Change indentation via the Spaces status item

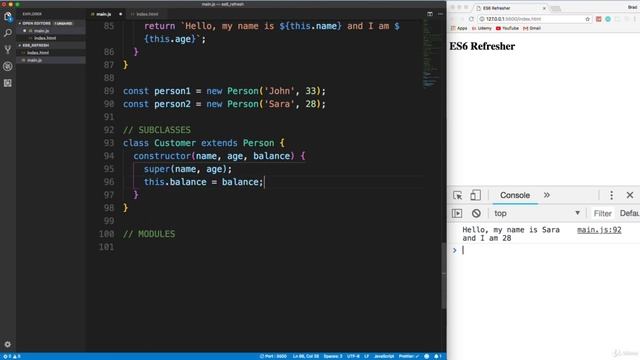click(333, 356)
